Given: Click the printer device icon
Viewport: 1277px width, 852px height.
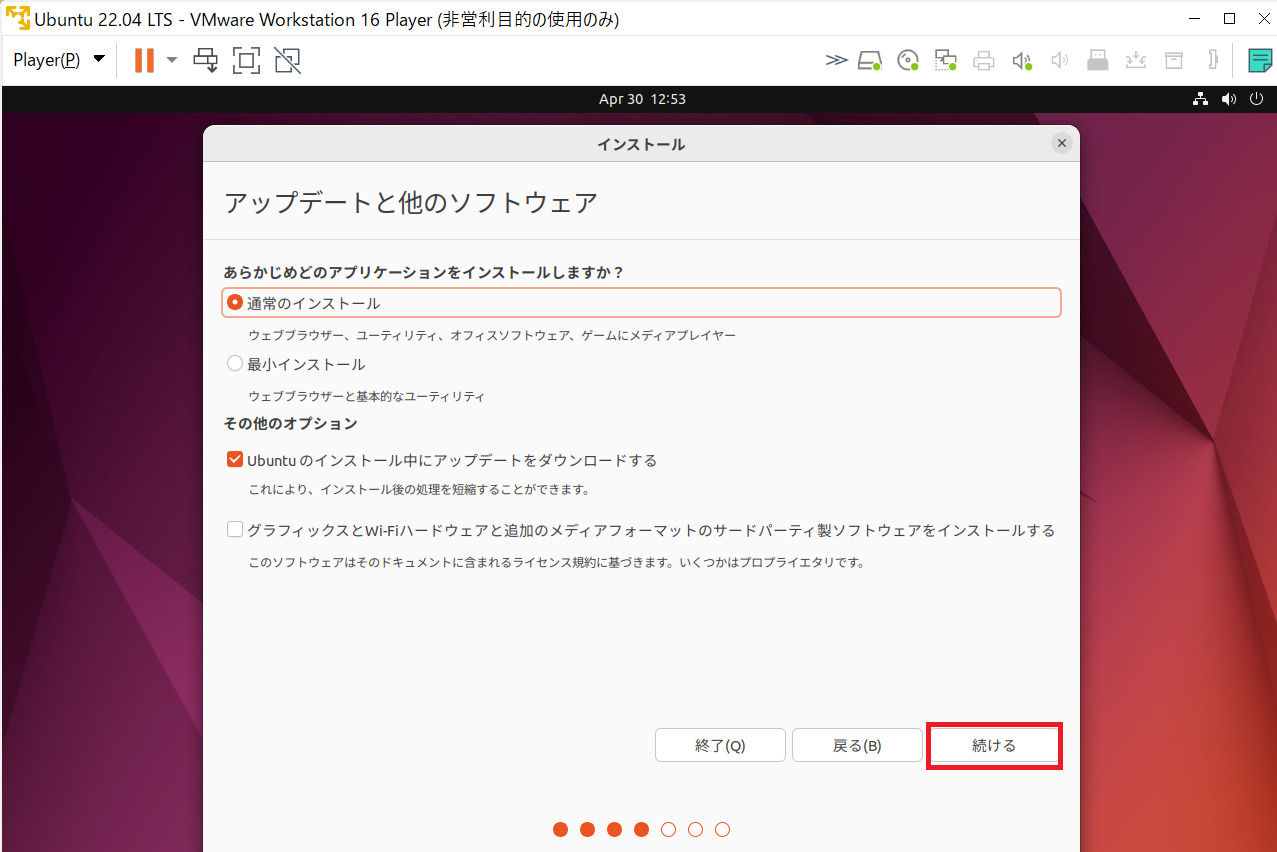Looking at the screenshot, I should (x=984, y=60).
